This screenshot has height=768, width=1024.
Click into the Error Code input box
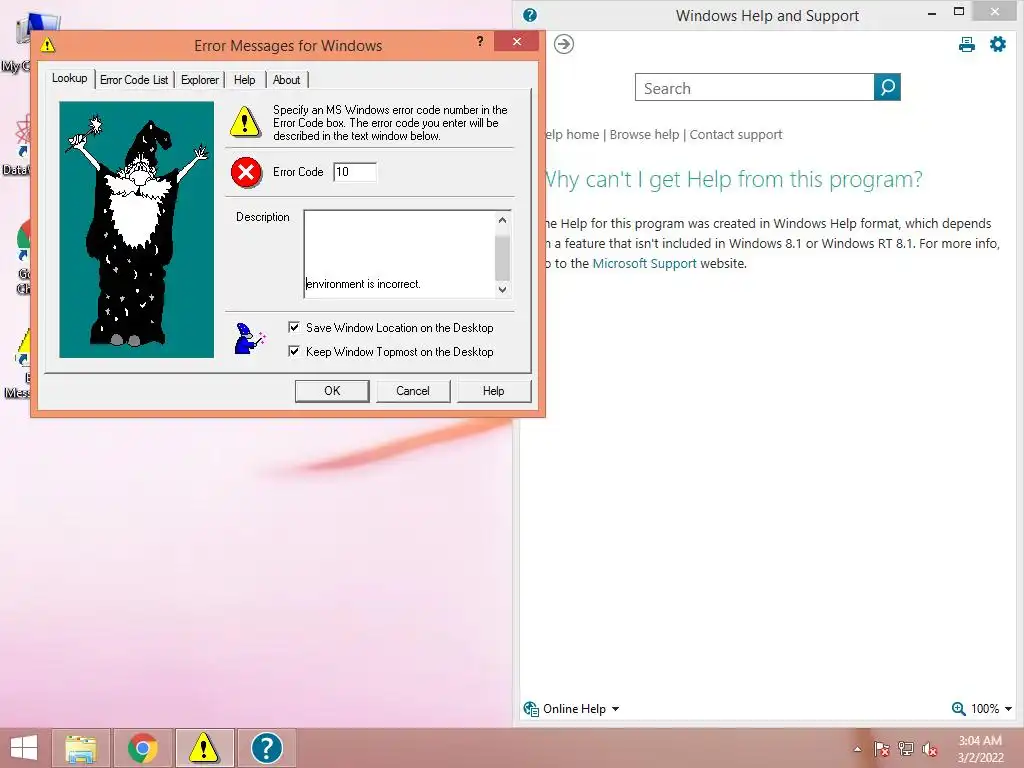coord(355,172)
